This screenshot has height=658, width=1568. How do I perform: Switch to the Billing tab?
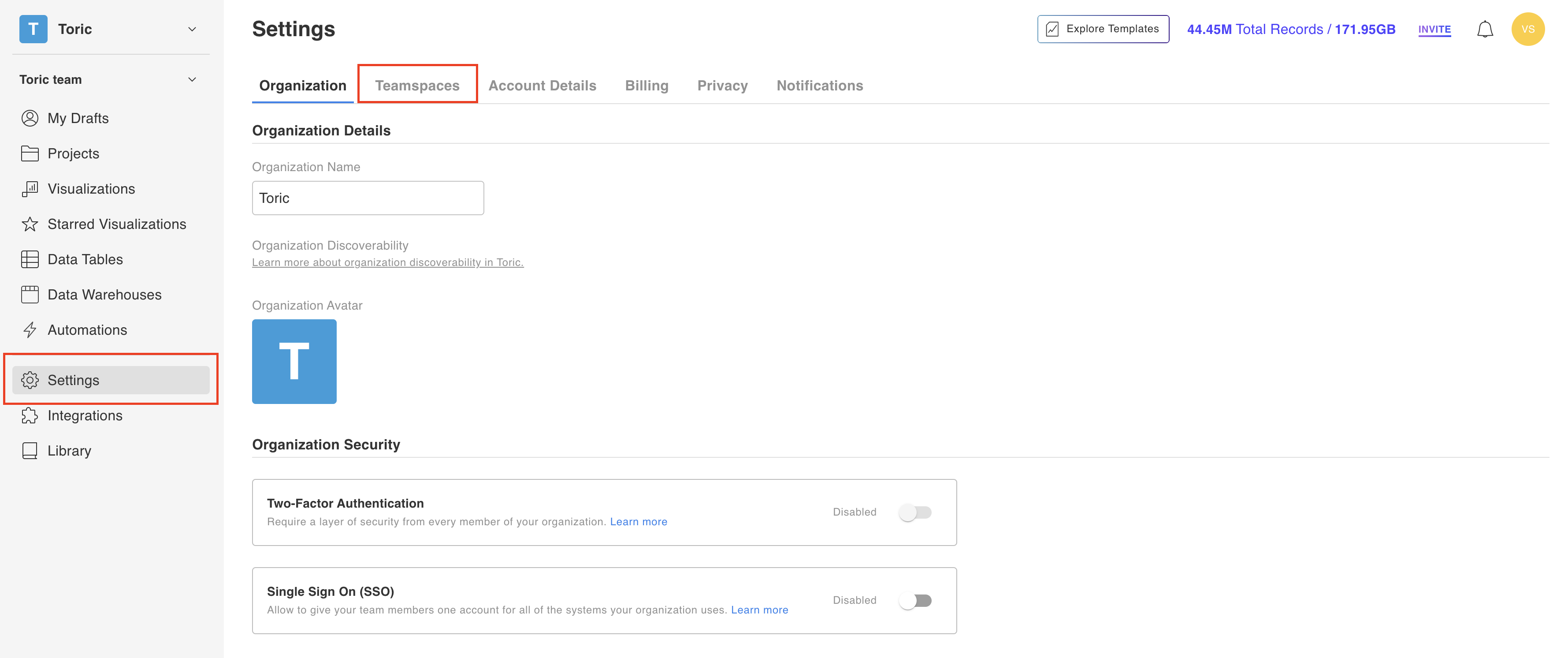(x=647, y=86)
